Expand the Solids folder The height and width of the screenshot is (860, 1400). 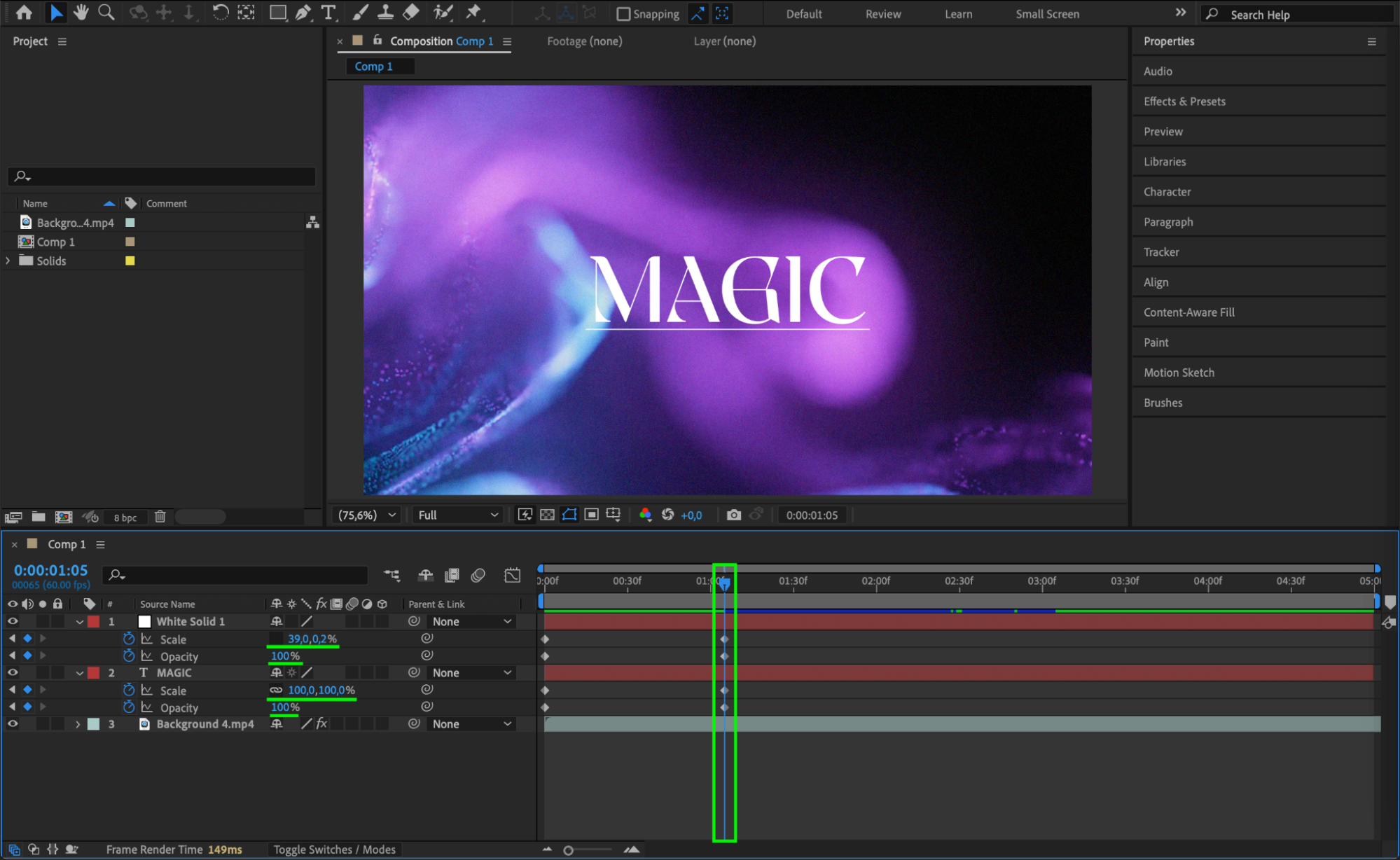click(x=8, y=261)
